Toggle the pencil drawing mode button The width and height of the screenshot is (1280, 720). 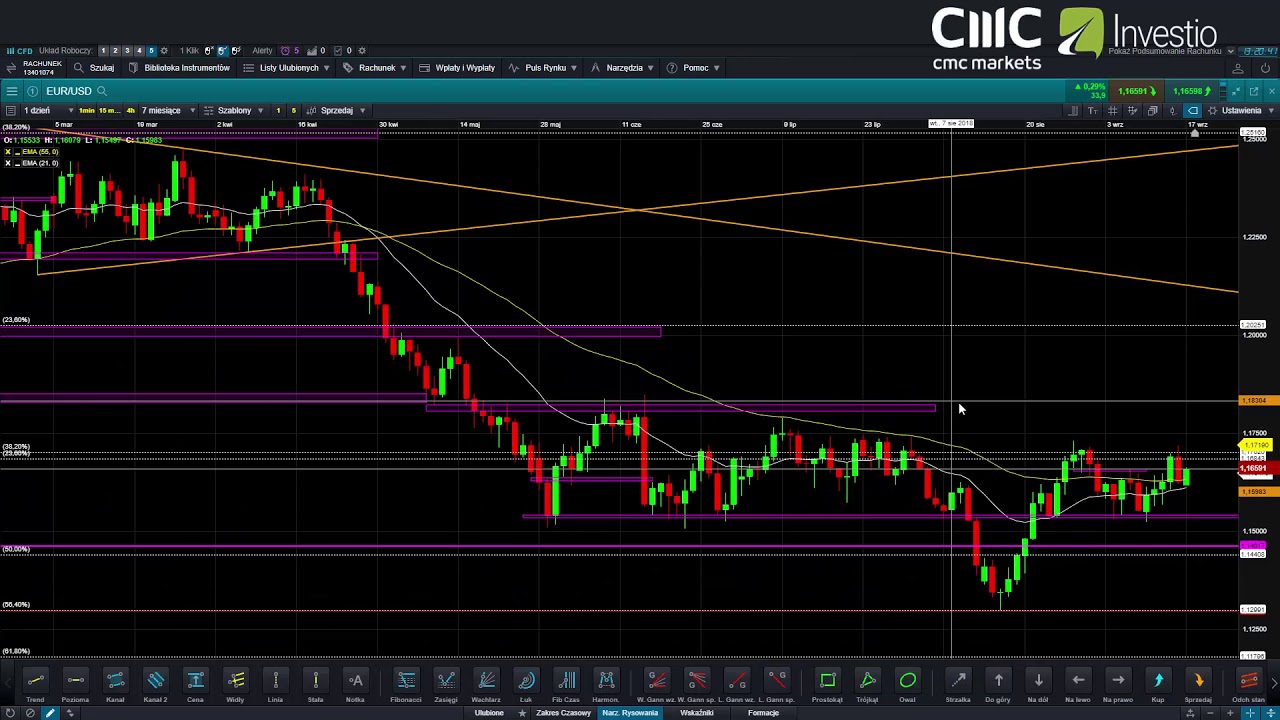click(49, 713)
